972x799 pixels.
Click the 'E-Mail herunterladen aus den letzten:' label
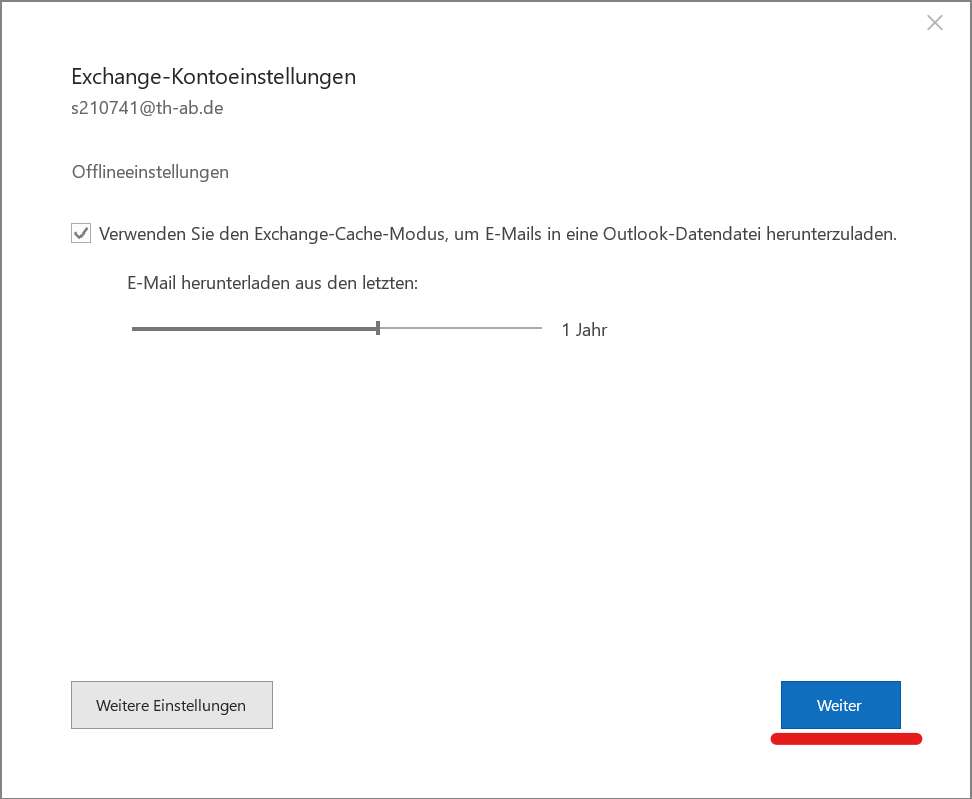point(273,283)
